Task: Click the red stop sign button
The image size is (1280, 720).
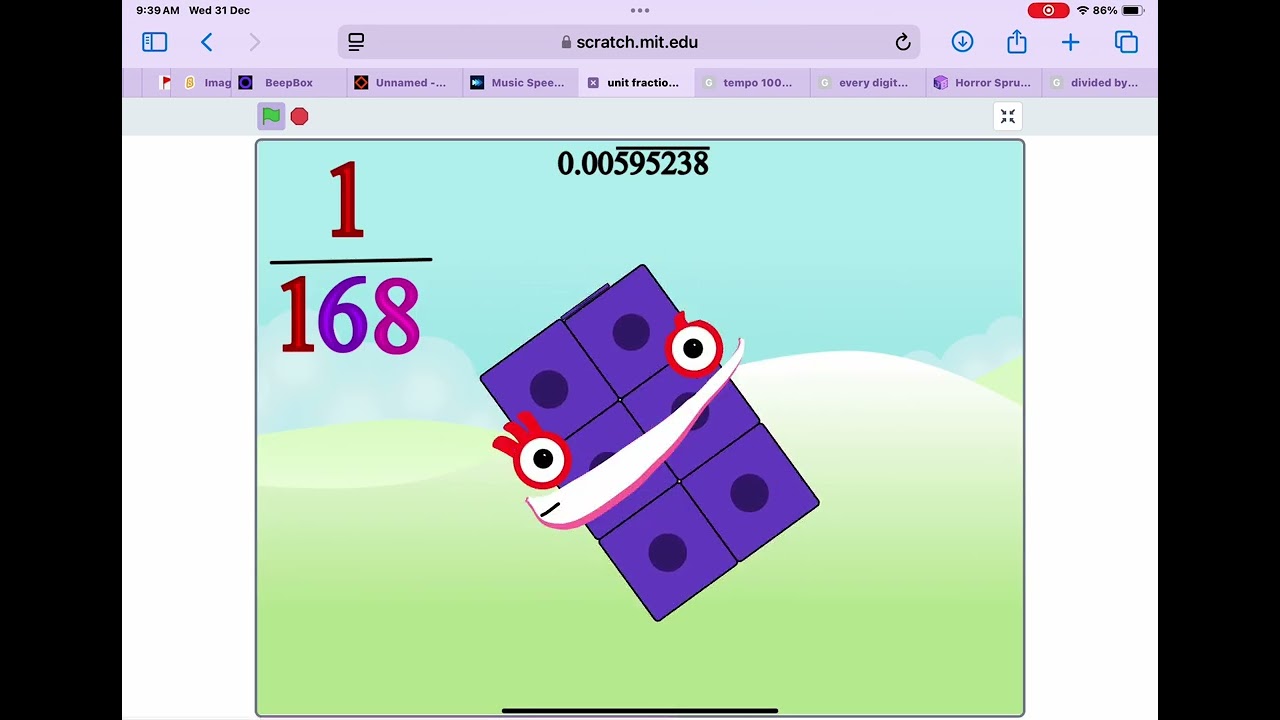Action: [x=299, y=117]
